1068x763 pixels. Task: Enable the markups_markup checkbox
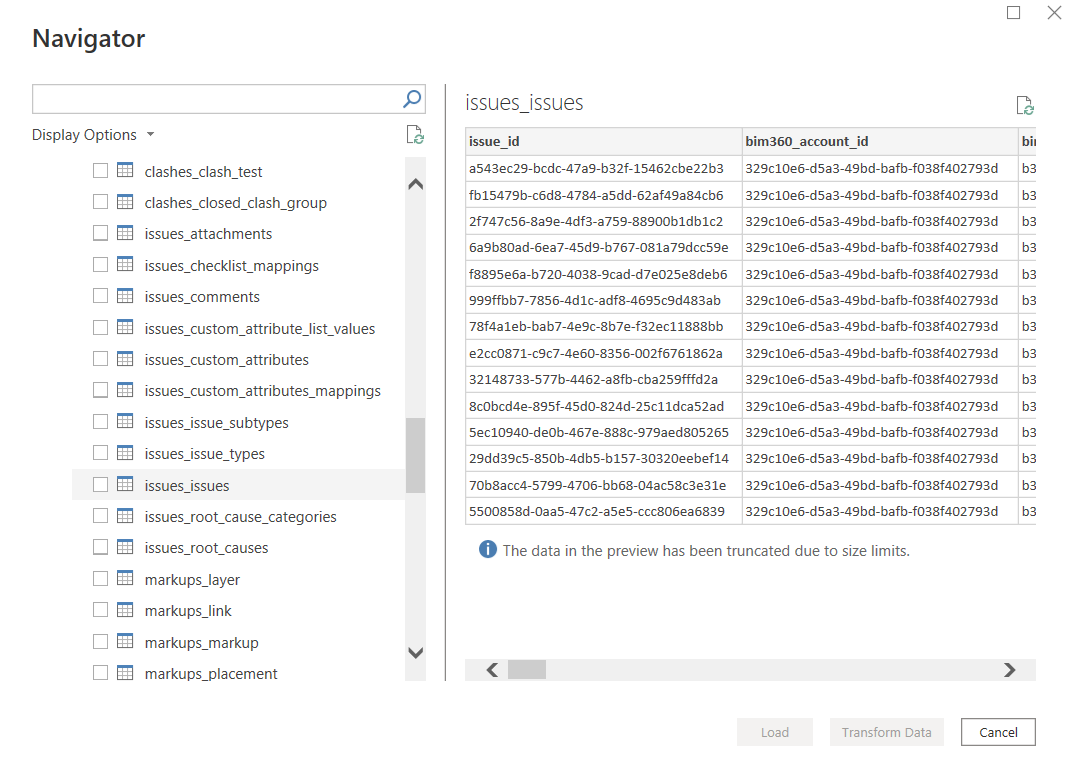(x=100, y=642)
